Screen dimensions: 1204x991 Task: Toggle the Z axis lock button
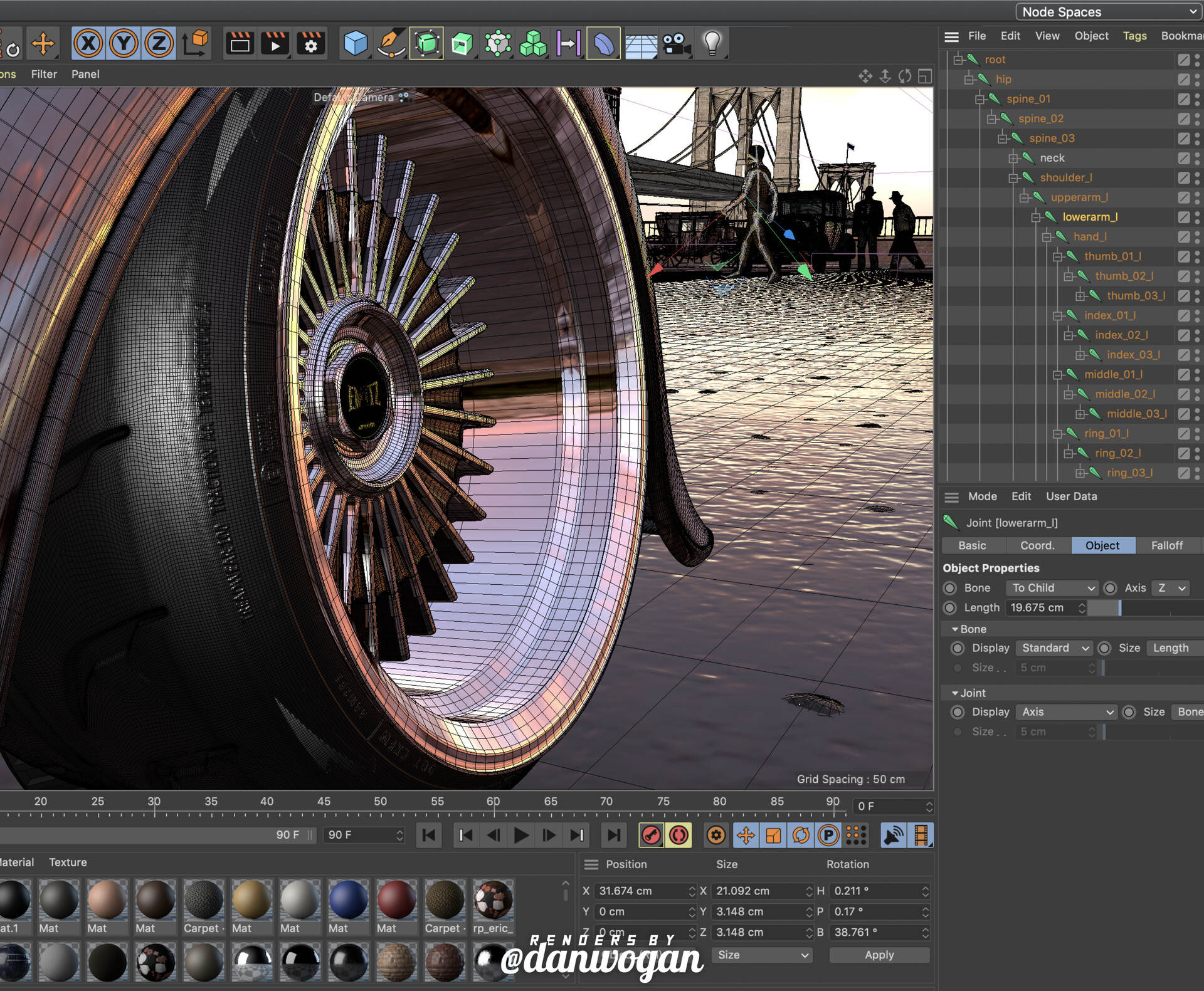click(159, 44)
